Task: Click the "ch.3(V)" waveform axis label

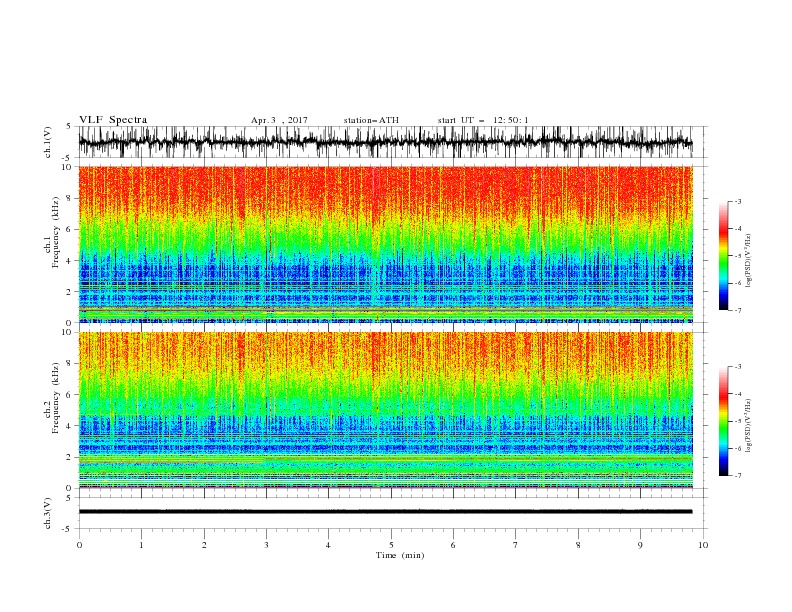Action: 47,513
